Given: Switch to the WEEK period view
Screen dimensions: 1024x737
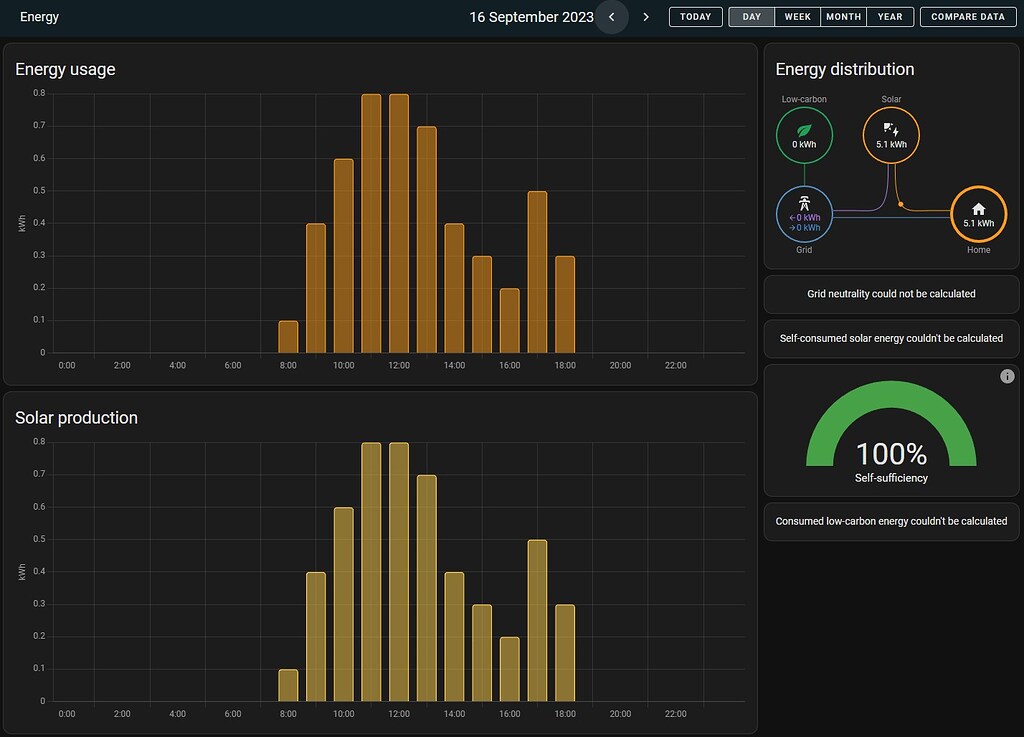Looking at the screenshot, I should click(797, 17).
